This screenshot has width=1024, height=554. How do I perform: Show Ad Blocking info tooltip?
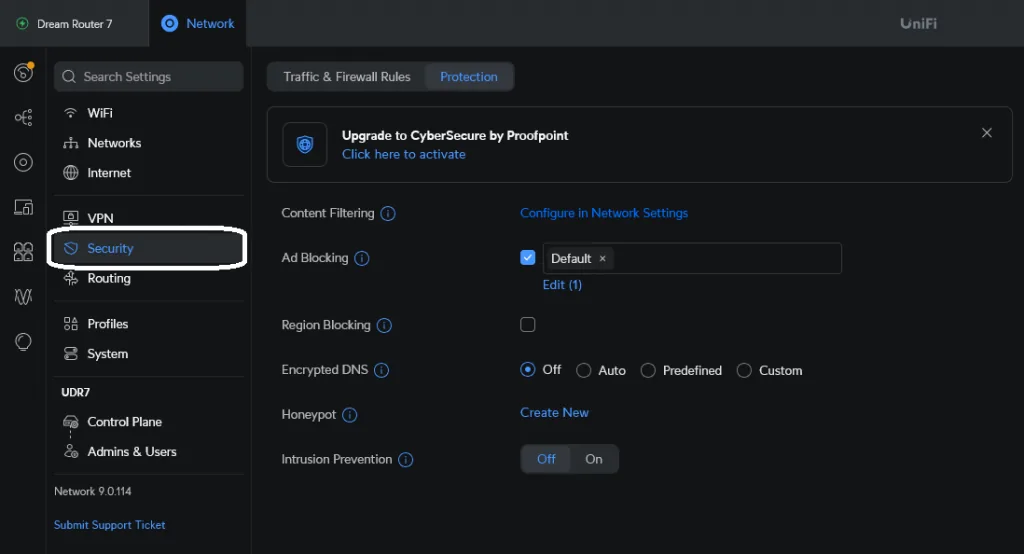click(362, 259)
